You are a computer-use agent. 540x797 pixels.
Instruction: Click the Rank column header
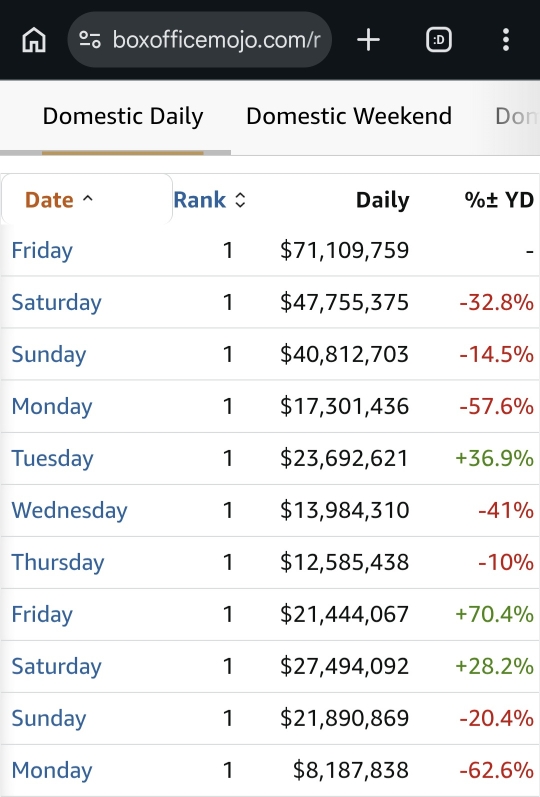pos(199,200)
